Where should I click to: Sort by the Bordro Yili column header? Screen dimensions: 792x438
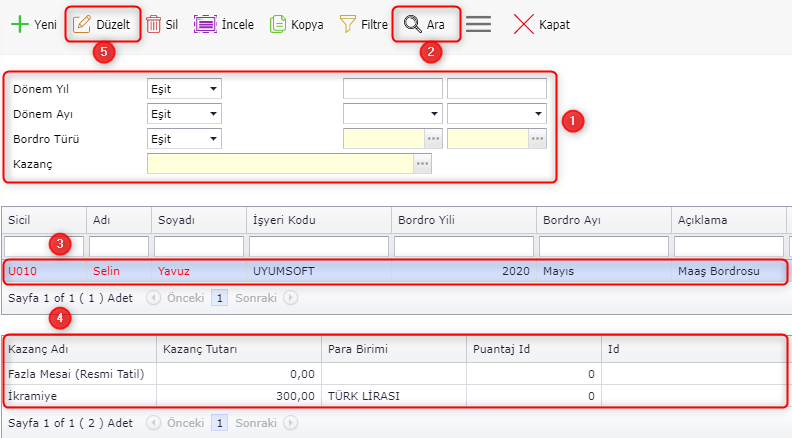pyautogui.click(x=463, y=219)
